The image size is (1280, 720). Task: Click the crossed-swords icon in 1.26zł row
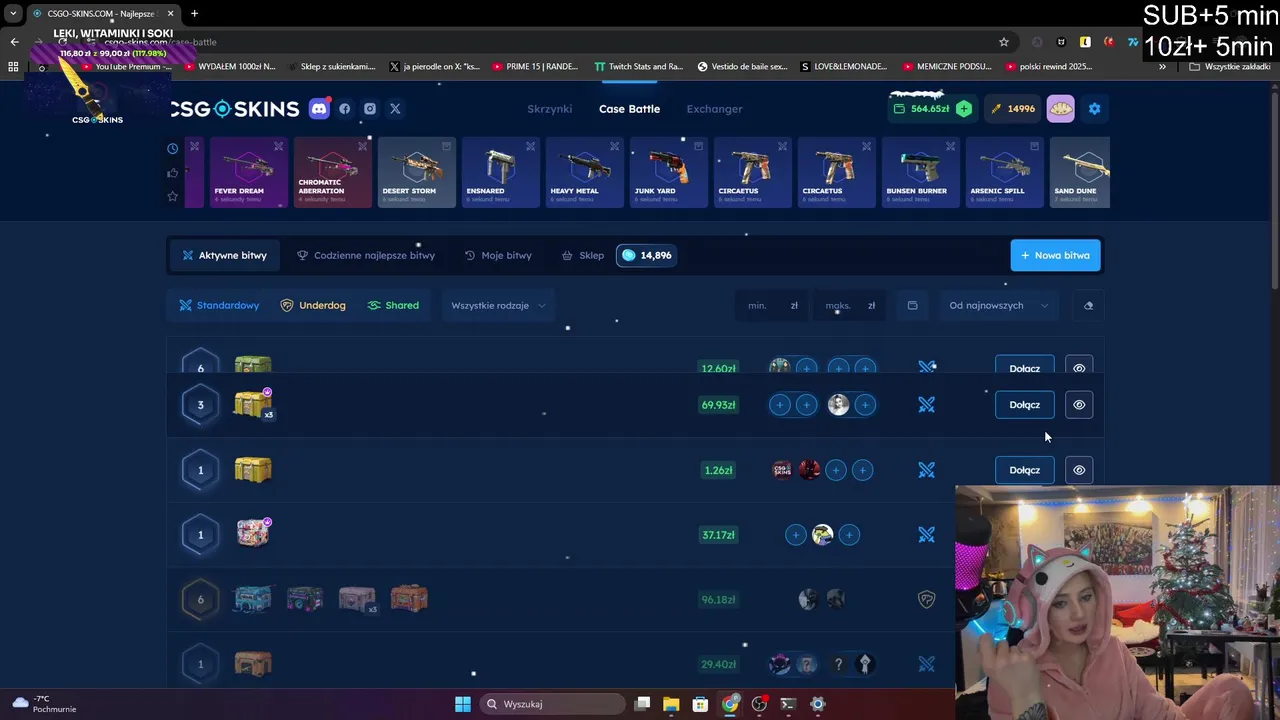coord(927,470)
